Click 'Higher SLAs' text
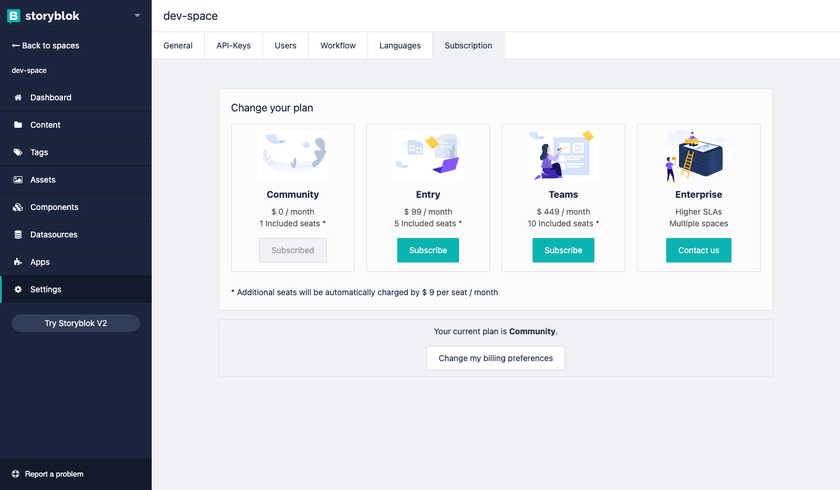 pos(699,212)
